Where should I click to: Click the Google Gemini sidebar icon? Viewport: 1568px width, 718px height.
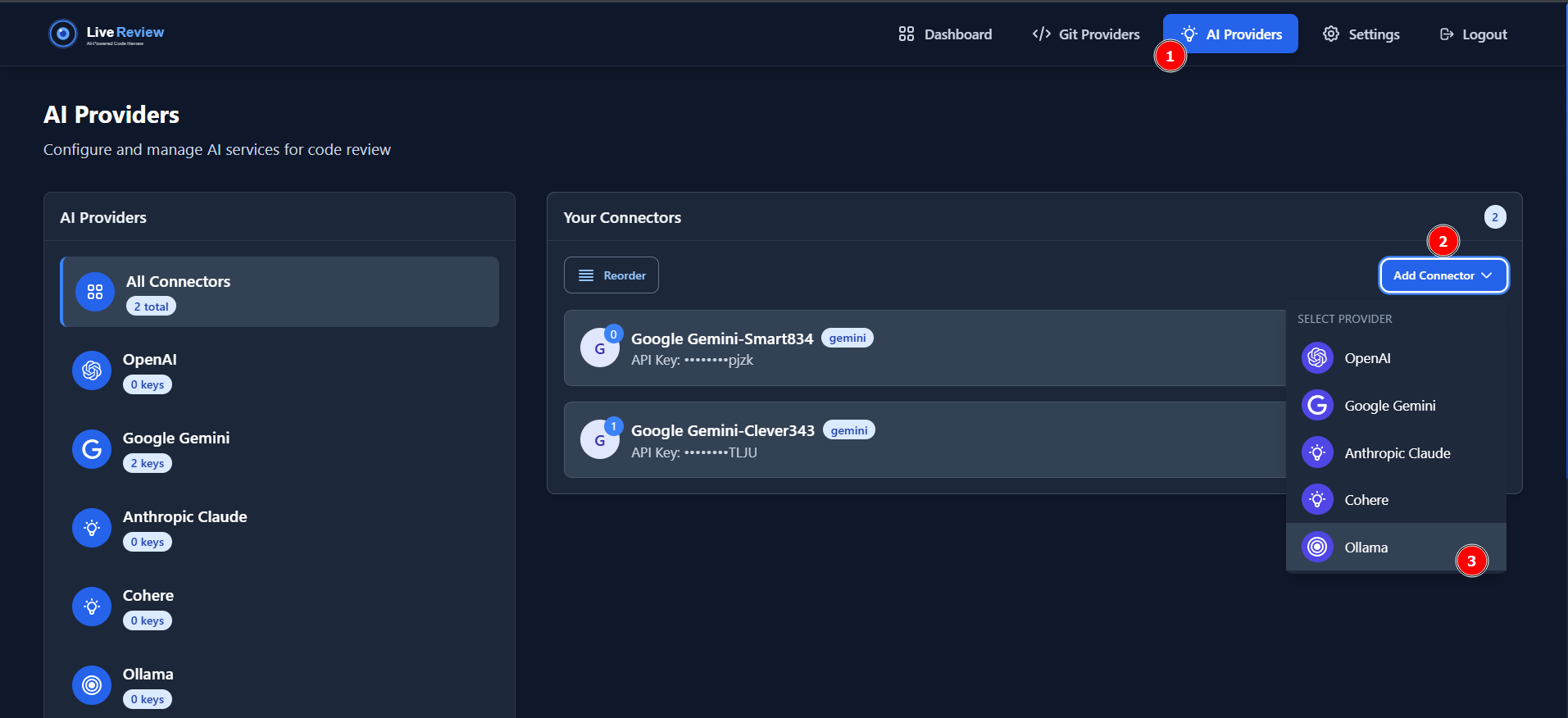pos(92,449)
